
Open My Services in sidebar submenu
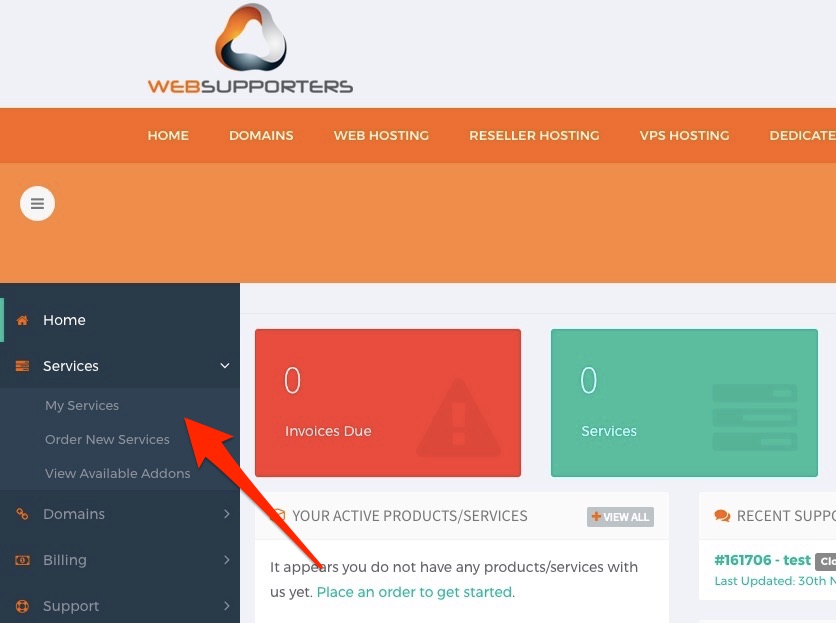[82, 405]
